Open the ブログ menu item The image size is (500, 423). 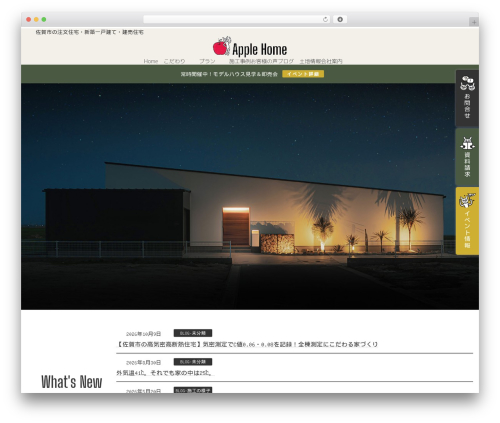pos(286,61)
